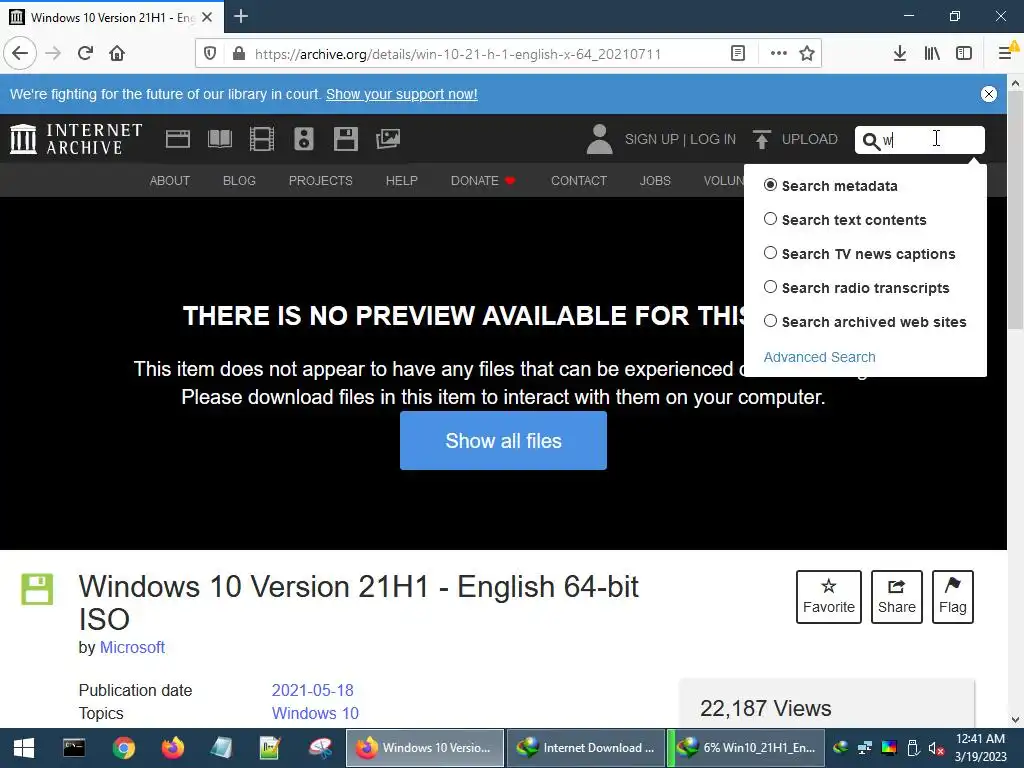Open tracking protection shield in address bar
1024x768 pixels.
click(x=210, y=54)
